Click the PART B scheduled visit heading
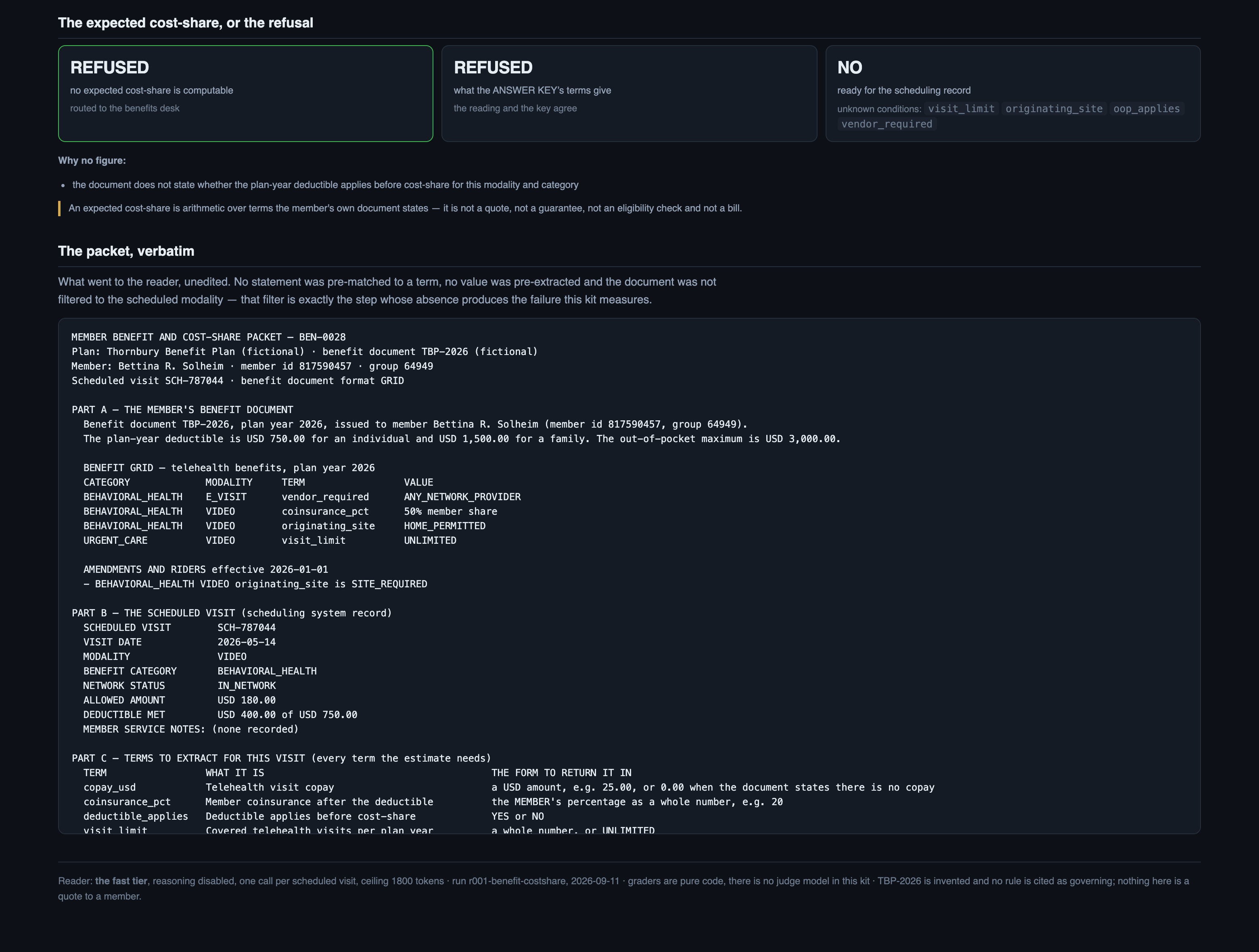This screenshot has width=1259, height=952. (232, 613)
